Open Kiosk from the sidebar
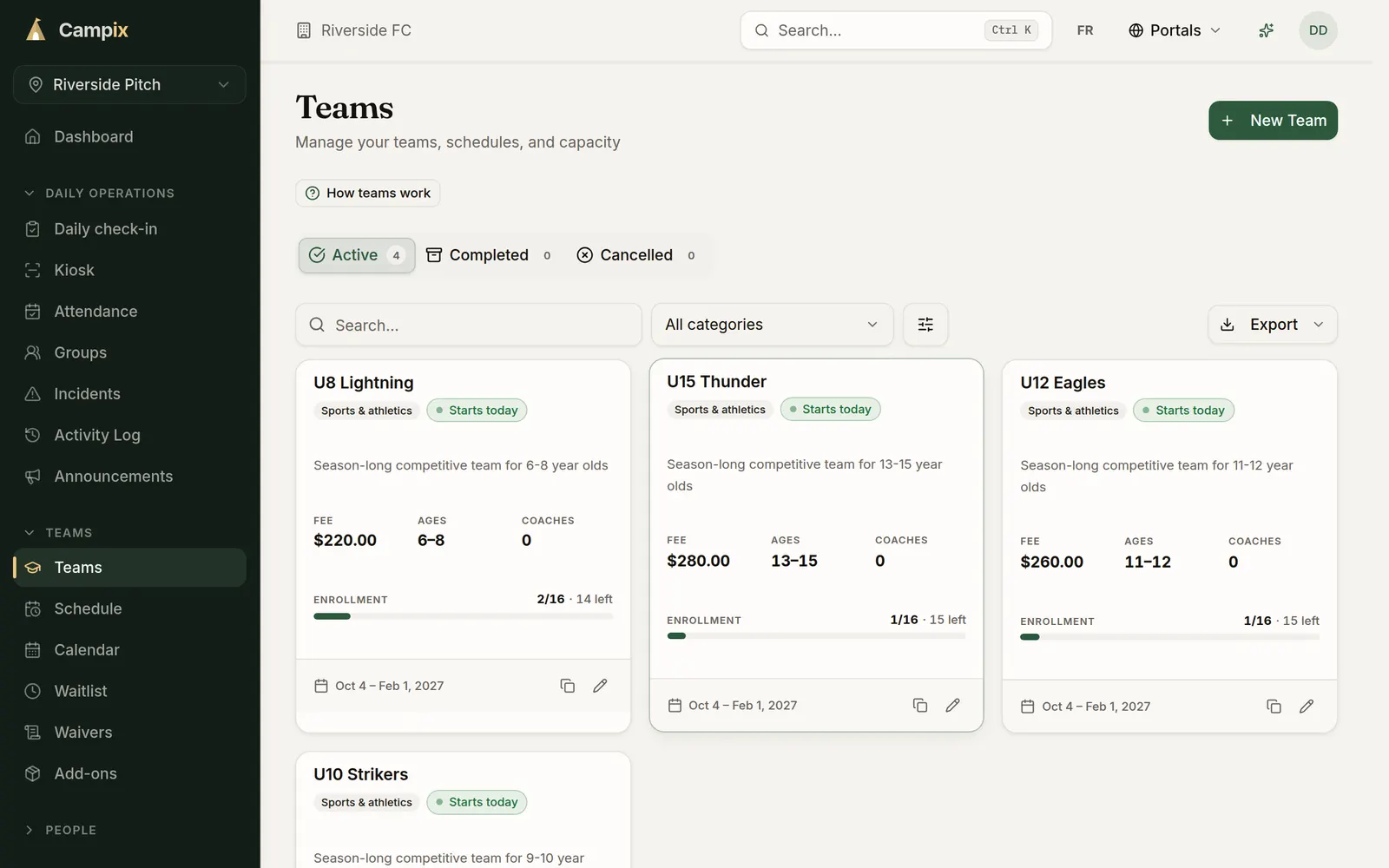1389x868 pixels. click(x=130, y=270)
